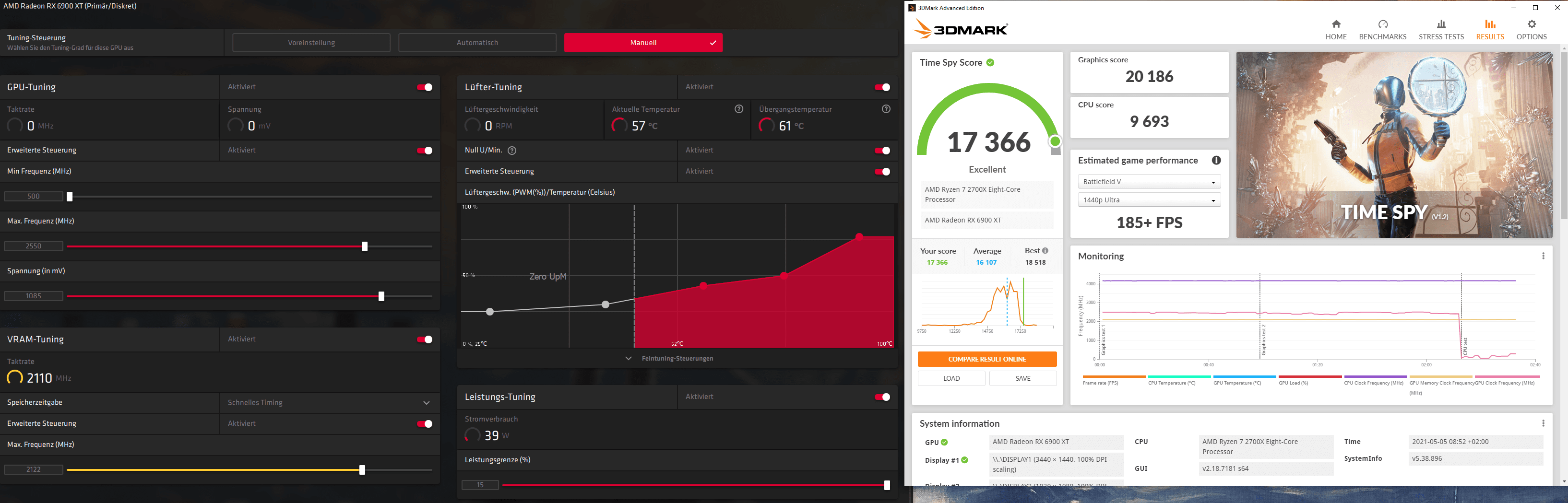Click COMPARE RESULT ONLINE button
This screenshot has width=1568, height=503.
coord(986,359)
